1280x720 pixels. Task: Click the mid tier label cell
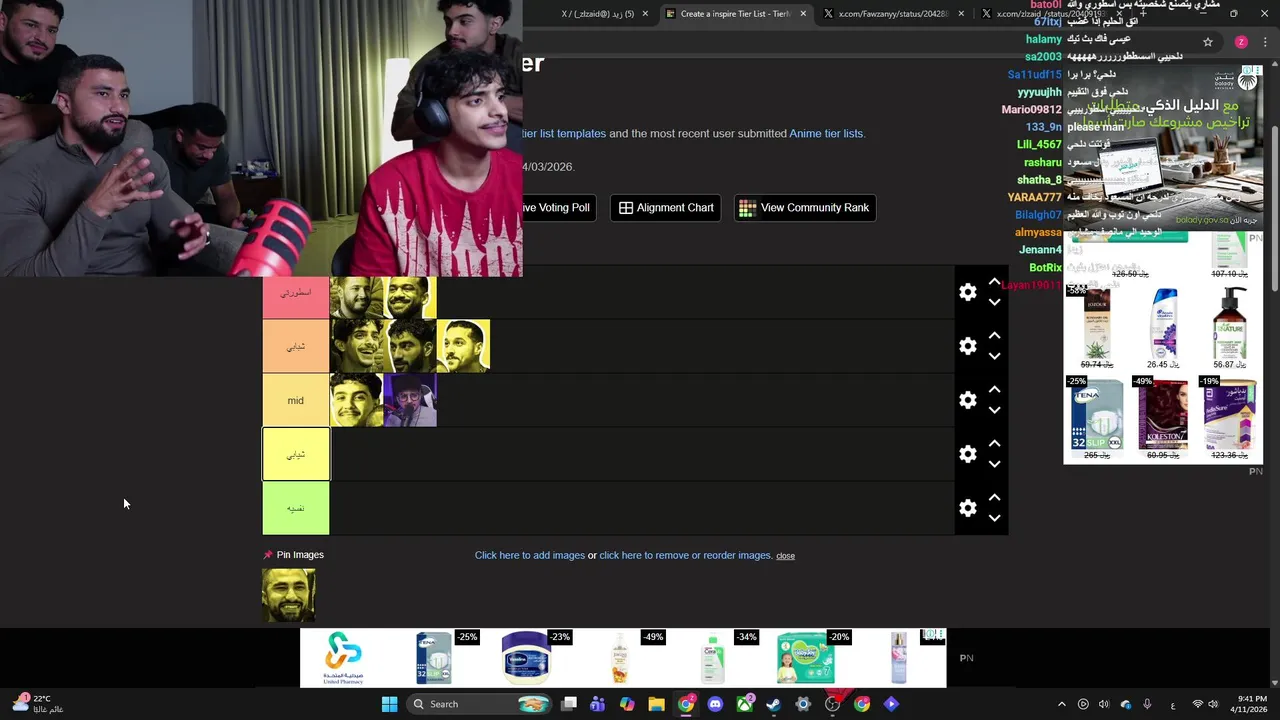(x=296, y=400)
